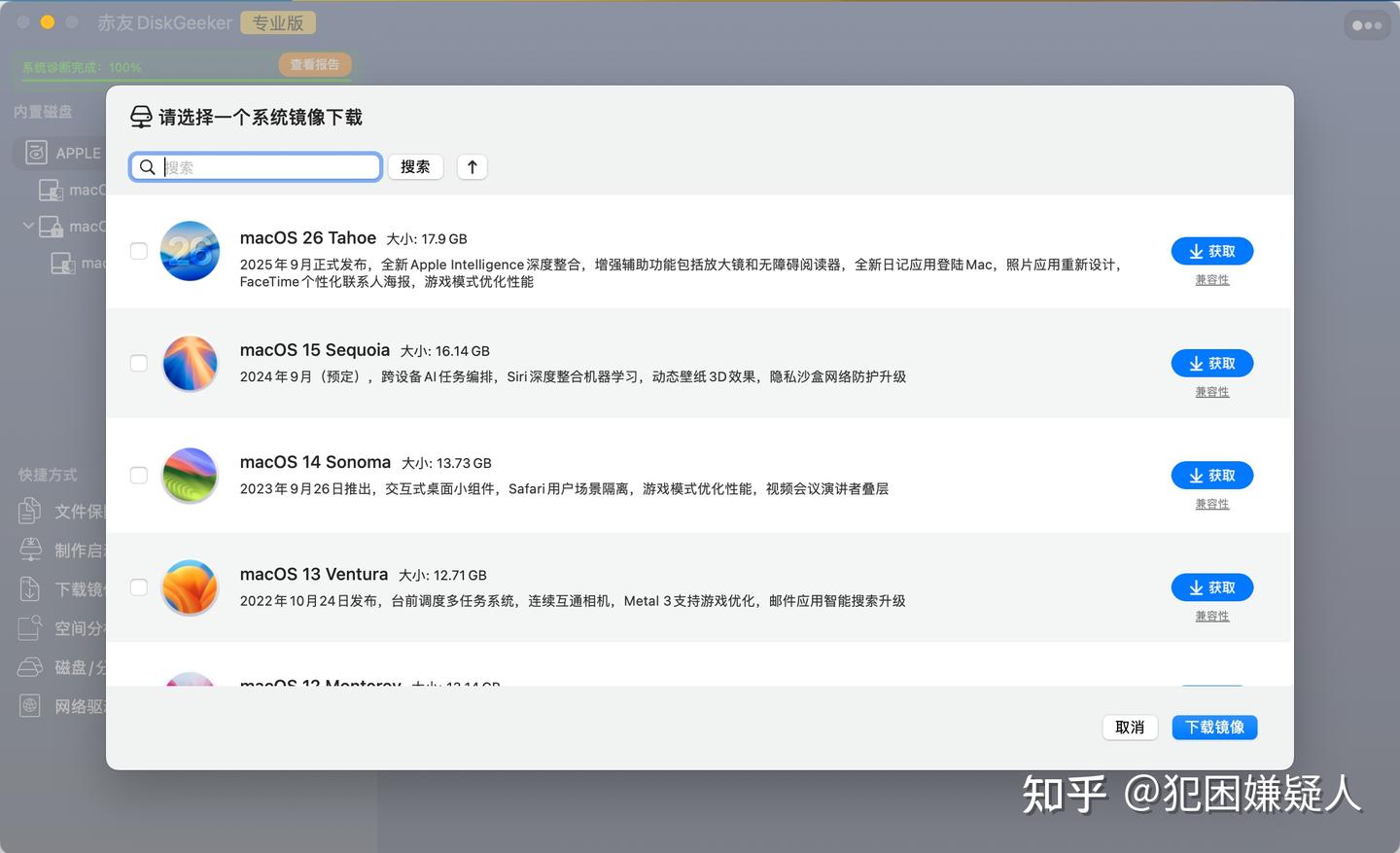Screen dimensions: 1400x853
Task: Click the macOS 14 Sonoma system icon
Action: click(190, 475)
